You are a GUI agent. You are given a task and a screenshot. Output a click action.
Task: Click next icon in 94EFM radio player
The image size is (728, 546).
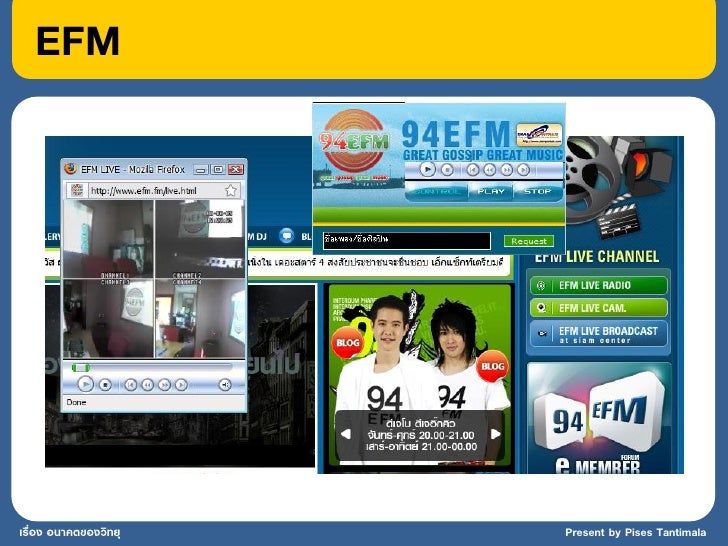(523, 170)
